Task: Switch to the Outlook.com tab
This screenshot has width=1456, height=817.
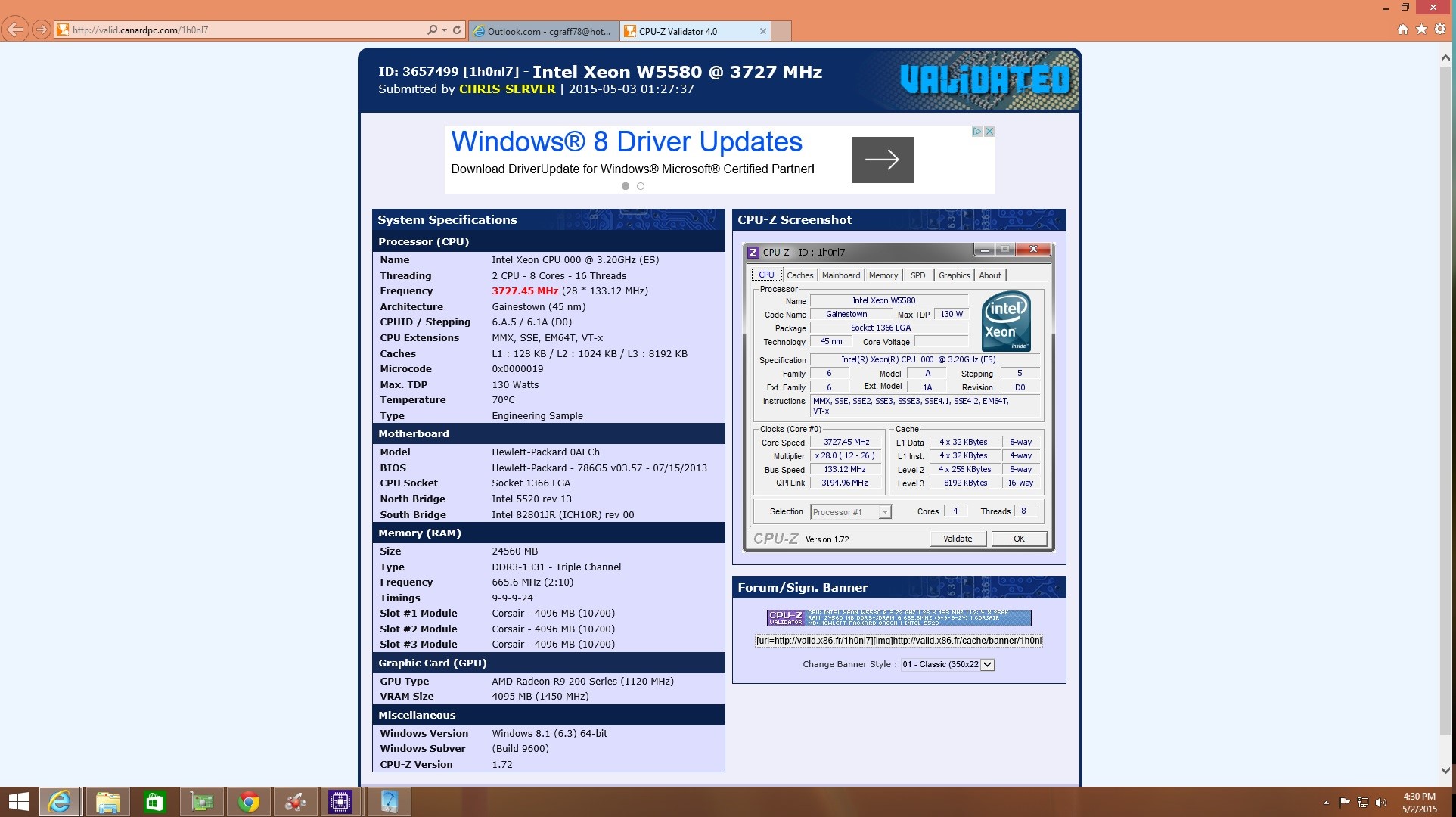Action: (543, 31)
